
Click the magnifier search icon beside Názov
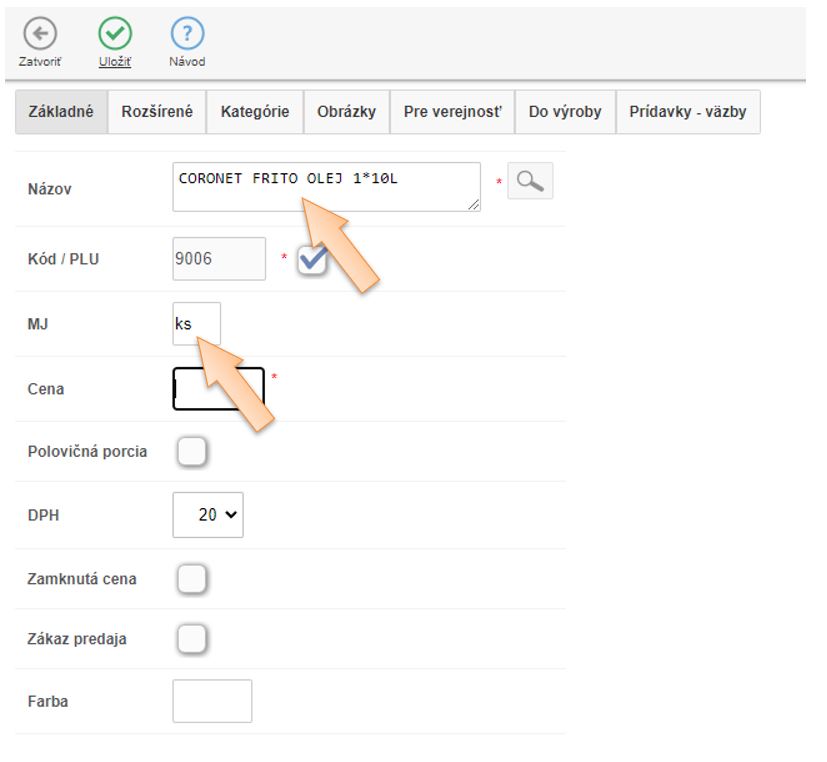(x=530, y=180)
